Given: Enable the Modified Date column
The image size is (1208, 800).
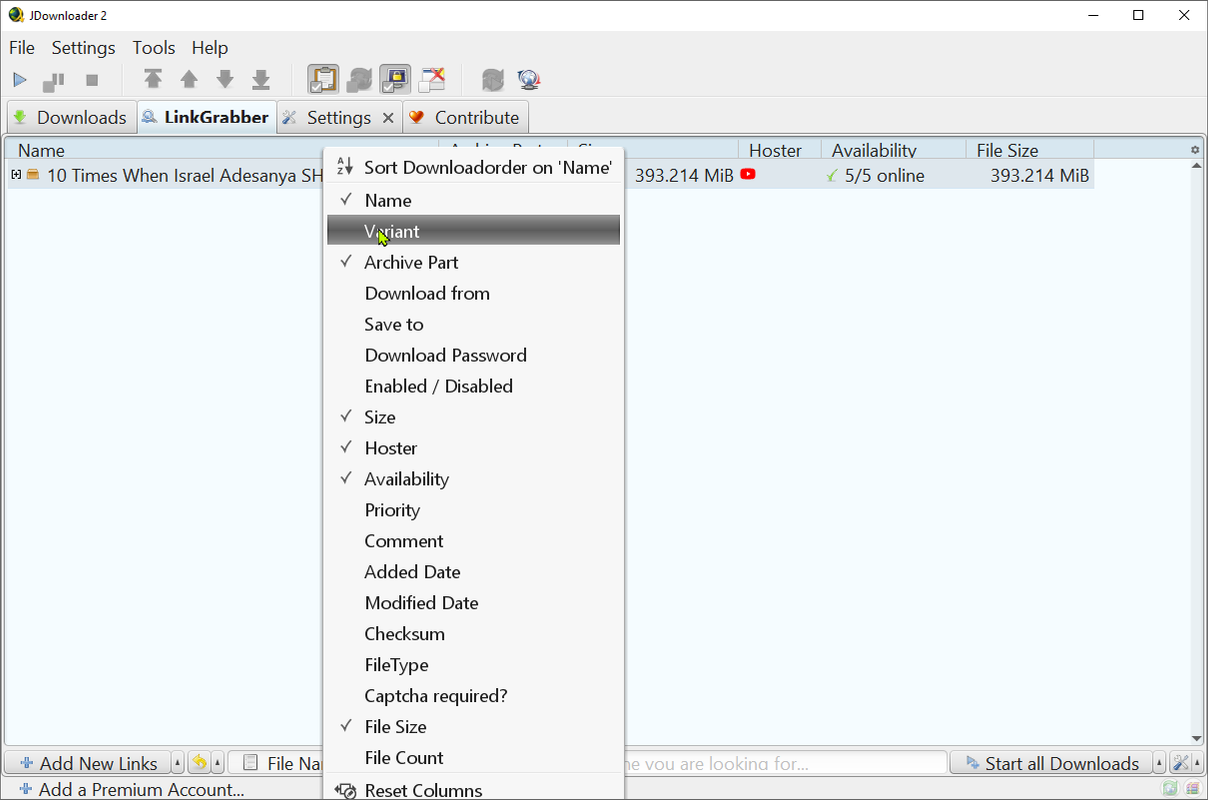Looking at the screenshot, I should [x=473, y=603].
